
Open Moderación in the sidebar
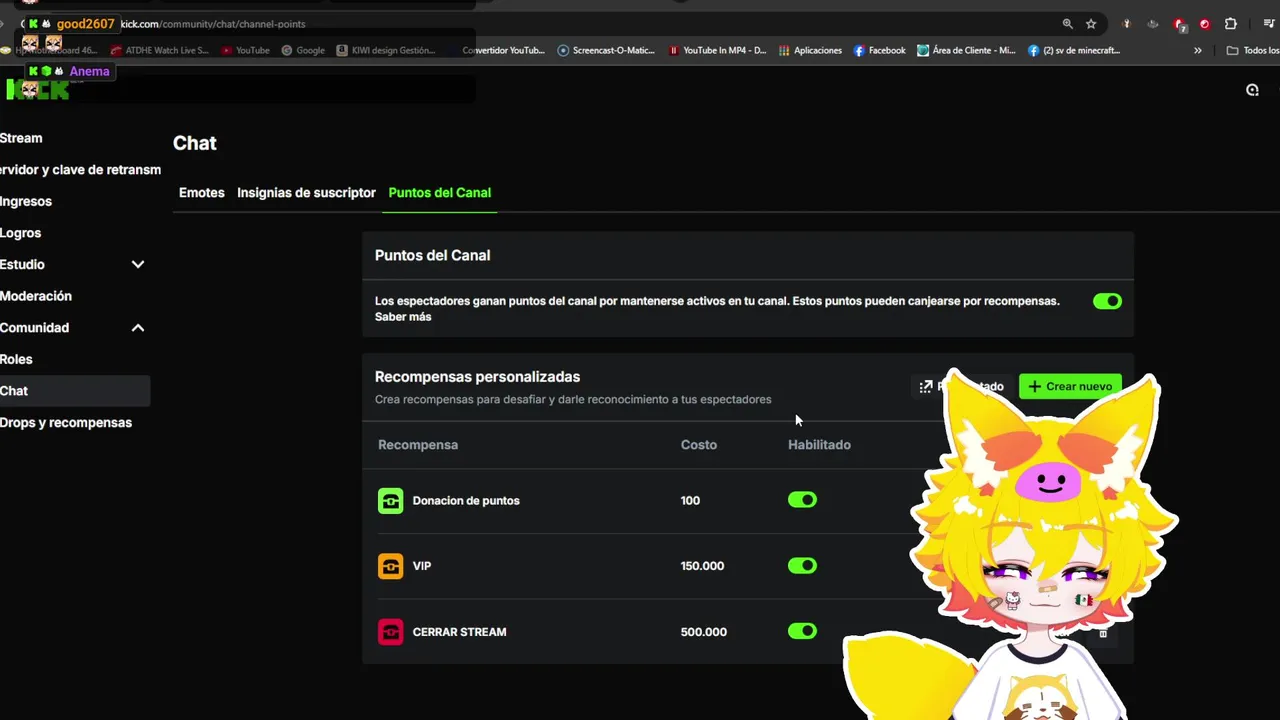pos(36,296)
